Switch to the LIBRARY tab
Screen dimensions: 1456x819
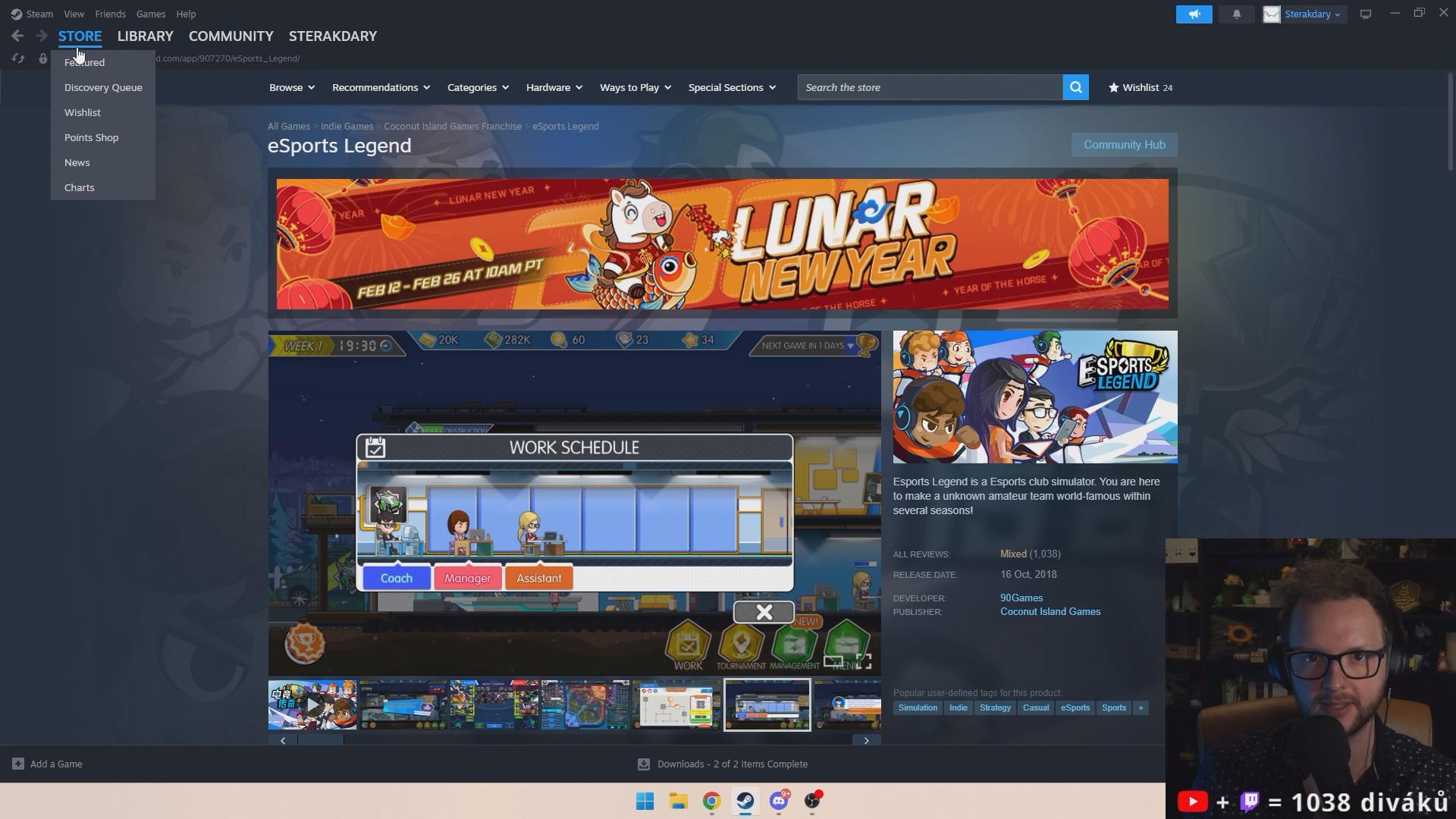point(145,36)
